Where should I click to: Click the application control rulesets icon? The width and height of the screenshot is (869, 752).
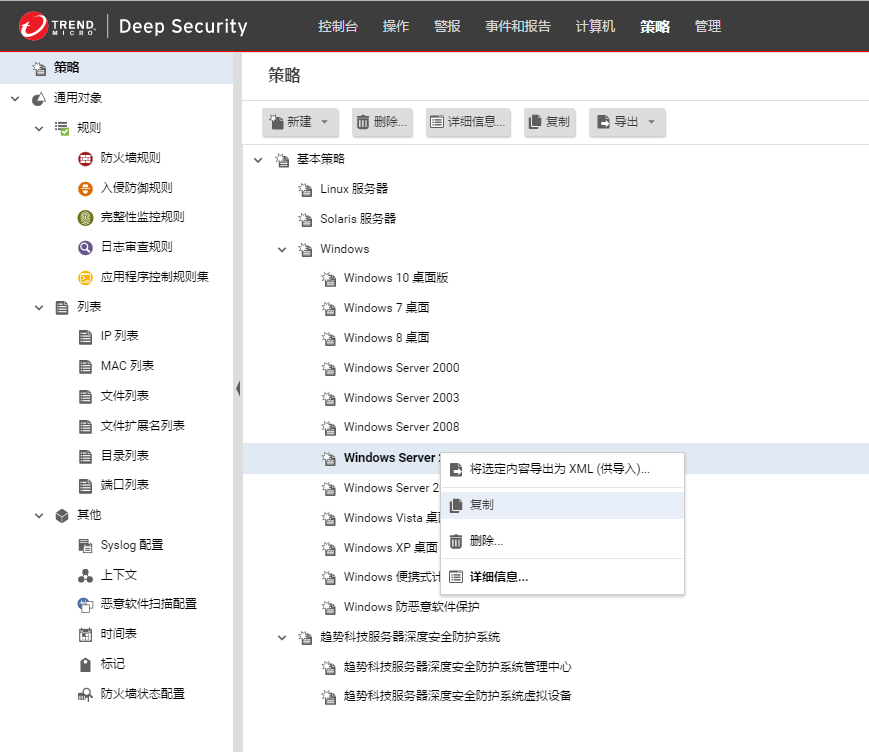pos(85,277)
